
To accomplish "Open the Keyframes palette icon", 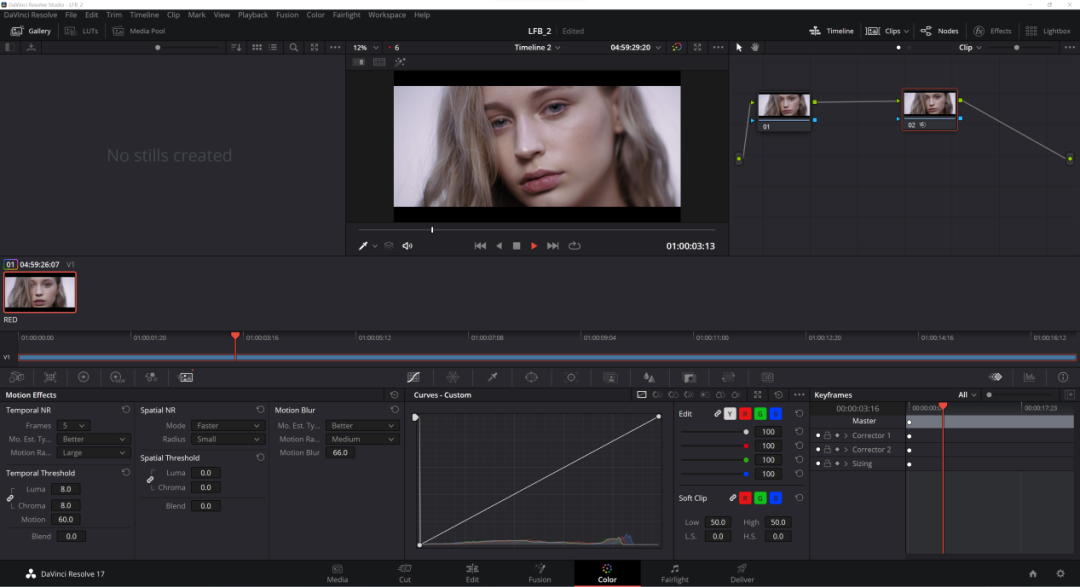I will (996, 377).
